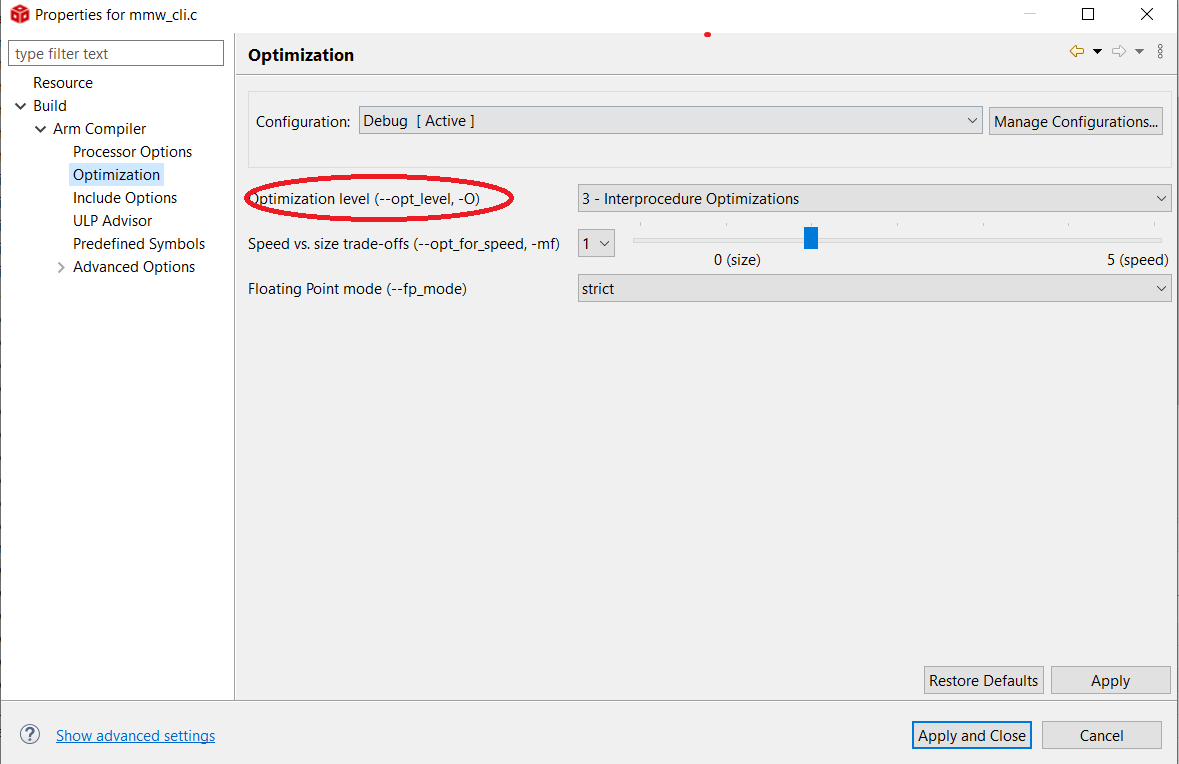This screenshot has height=764, width=1179.
Task: Click the help question mark icon
Action: coord(30,735)
